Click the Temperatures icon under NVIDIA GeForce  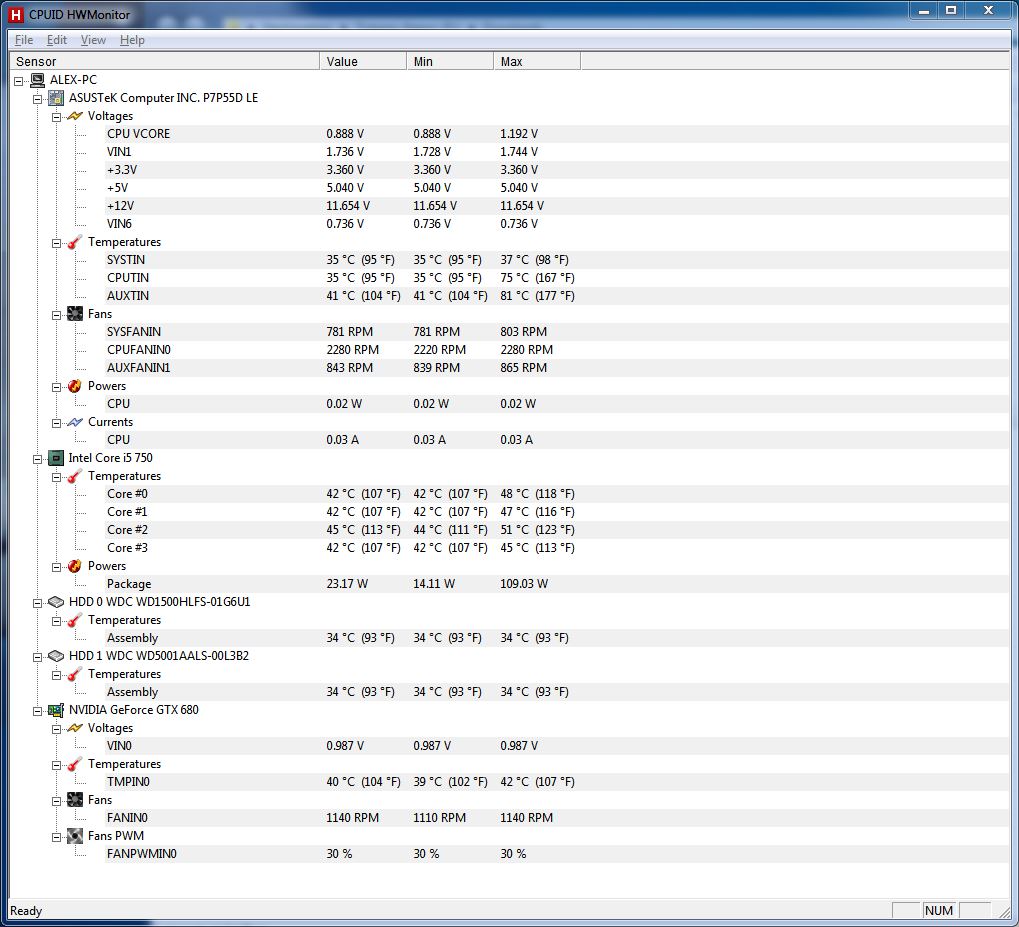[75, 764]
